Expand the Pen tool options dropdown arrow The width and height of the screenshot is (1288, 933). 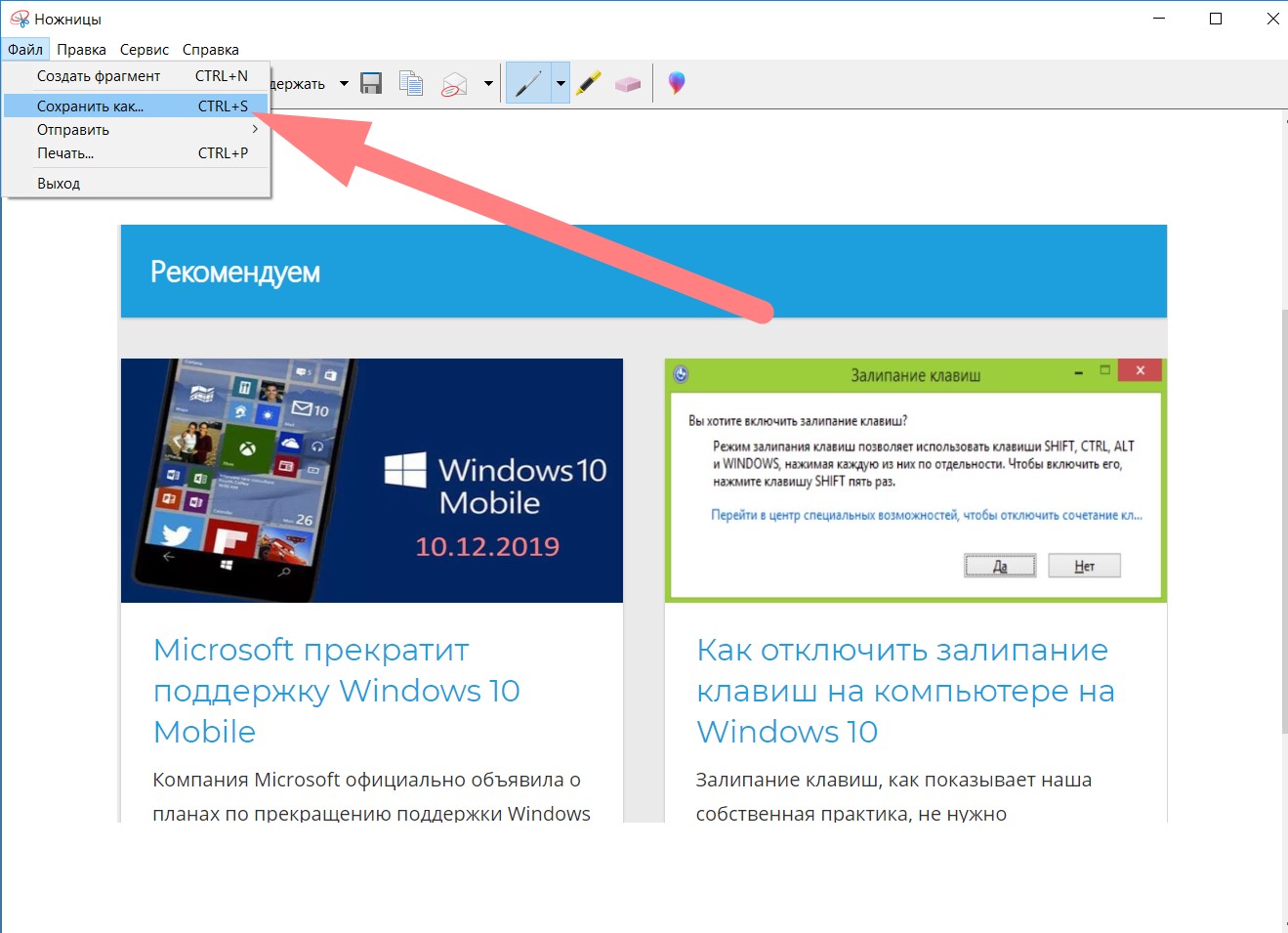(561, 84)
